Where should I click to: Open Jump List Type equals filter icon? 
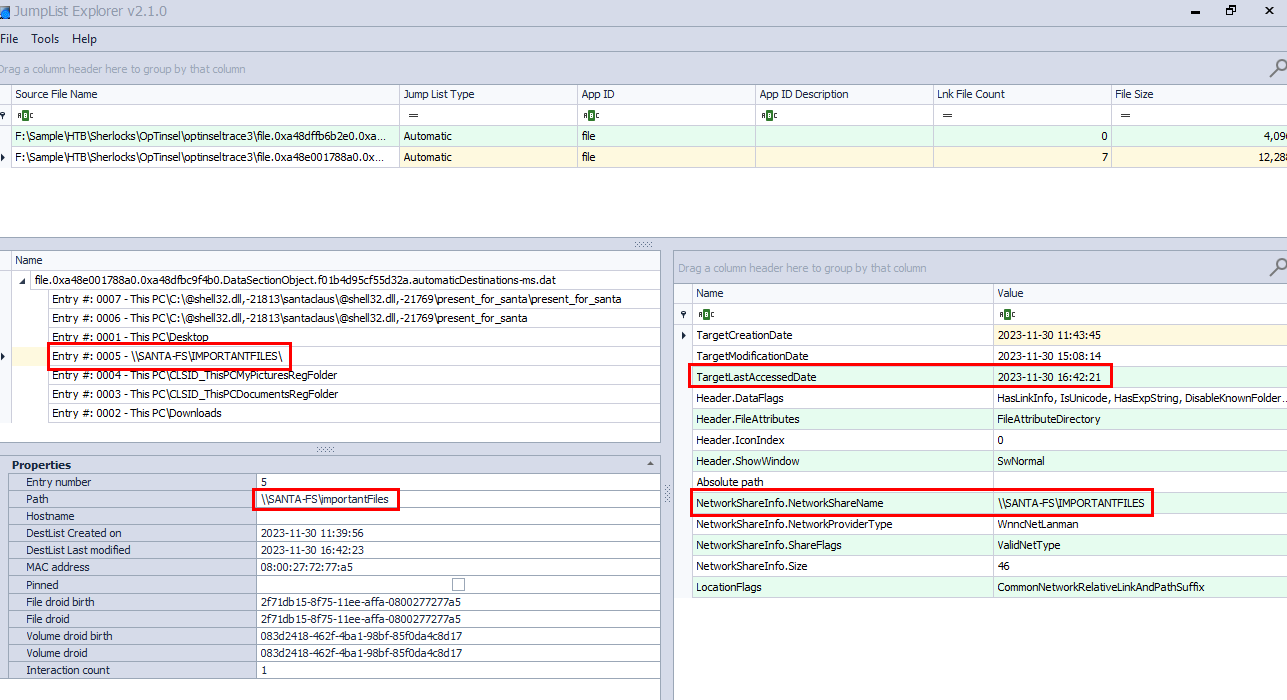coord(412,115)
